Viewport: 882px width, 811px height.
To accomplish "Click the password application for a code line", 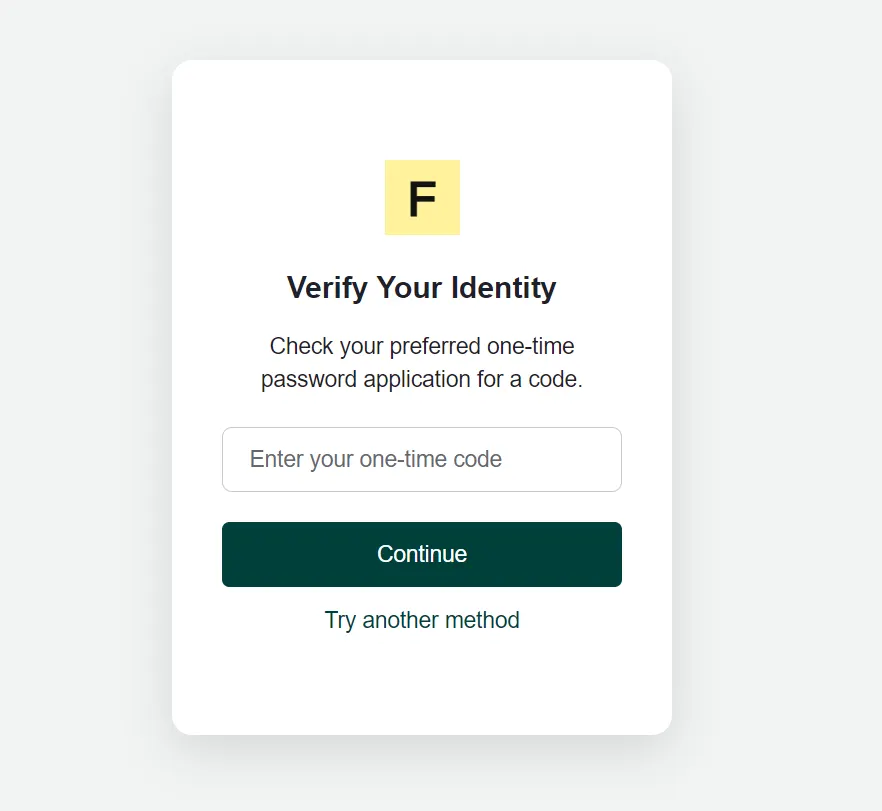I will (x=421, y=380).
